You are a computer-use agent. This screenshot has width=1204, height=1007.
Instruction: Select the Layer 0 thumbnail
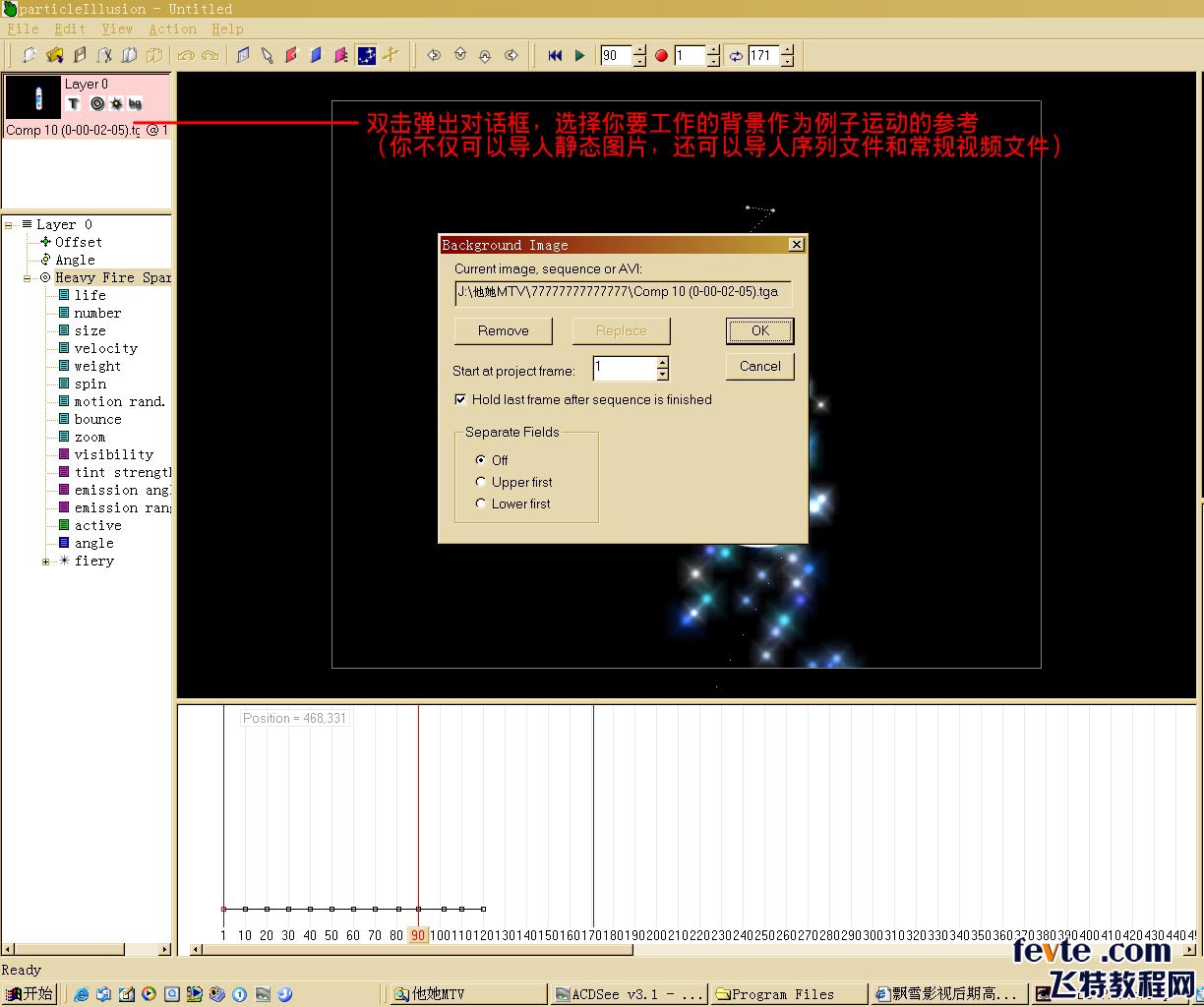point(32,98)
